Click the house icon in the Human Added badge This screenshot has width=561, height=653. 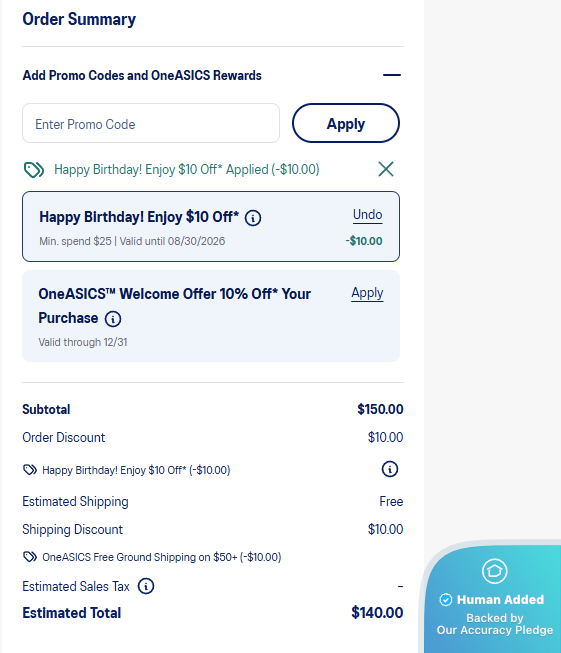[x=494, y=571]
